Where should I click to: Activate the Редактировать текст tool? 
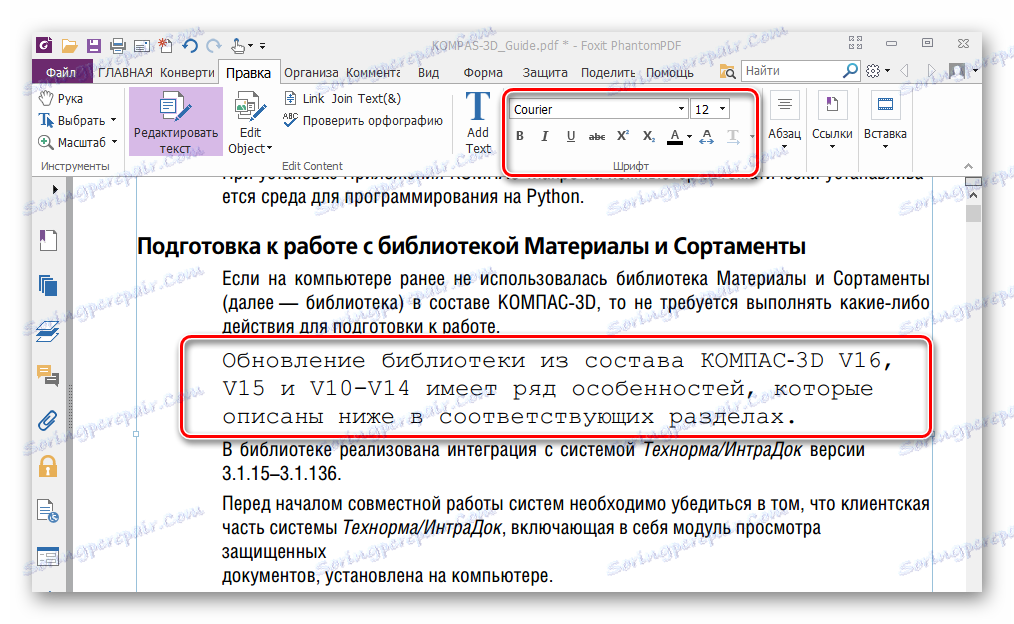coord(176,122)
